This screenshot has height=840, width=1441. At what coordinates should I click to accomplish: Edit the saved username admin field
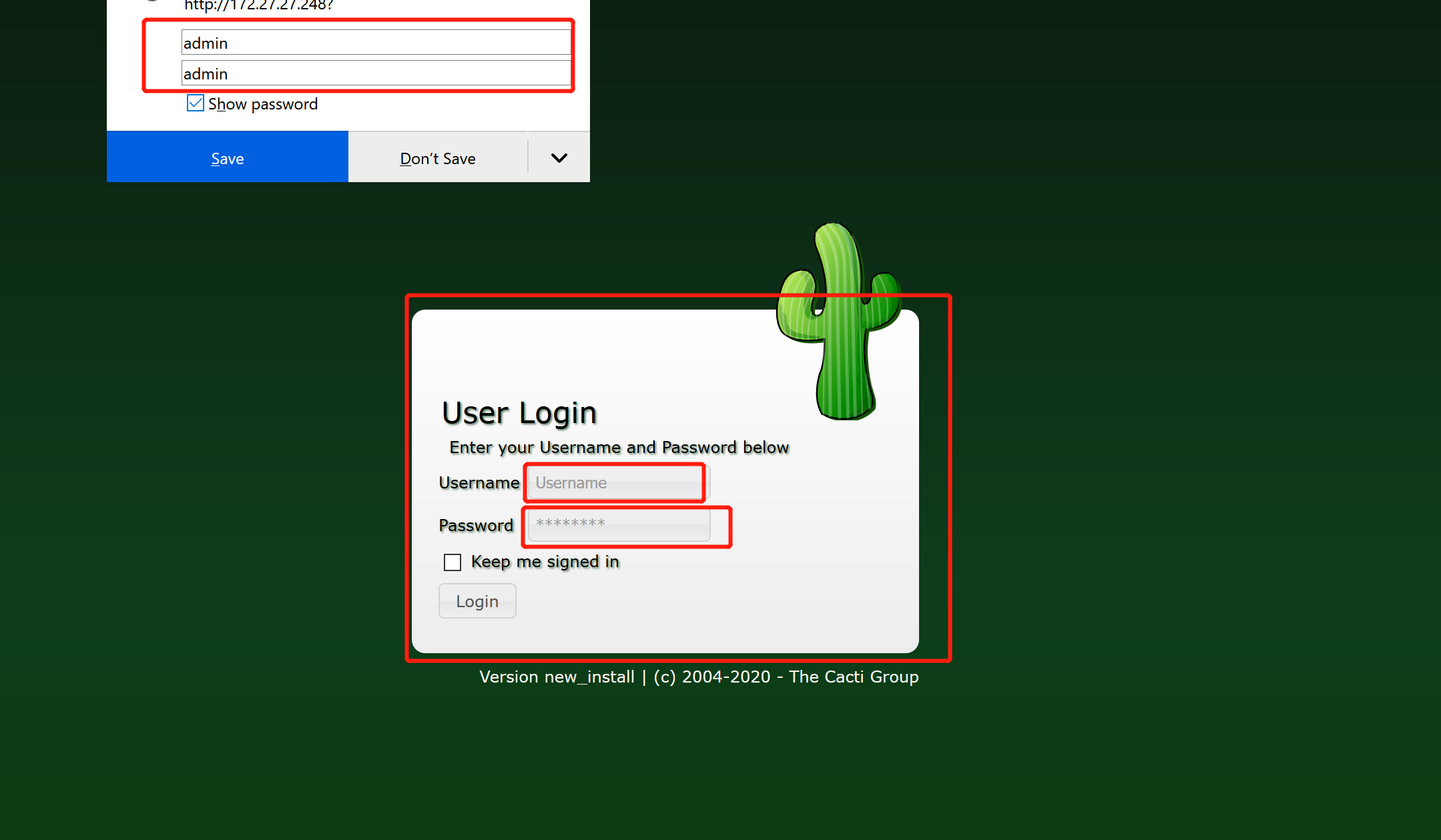pos(376,43)
